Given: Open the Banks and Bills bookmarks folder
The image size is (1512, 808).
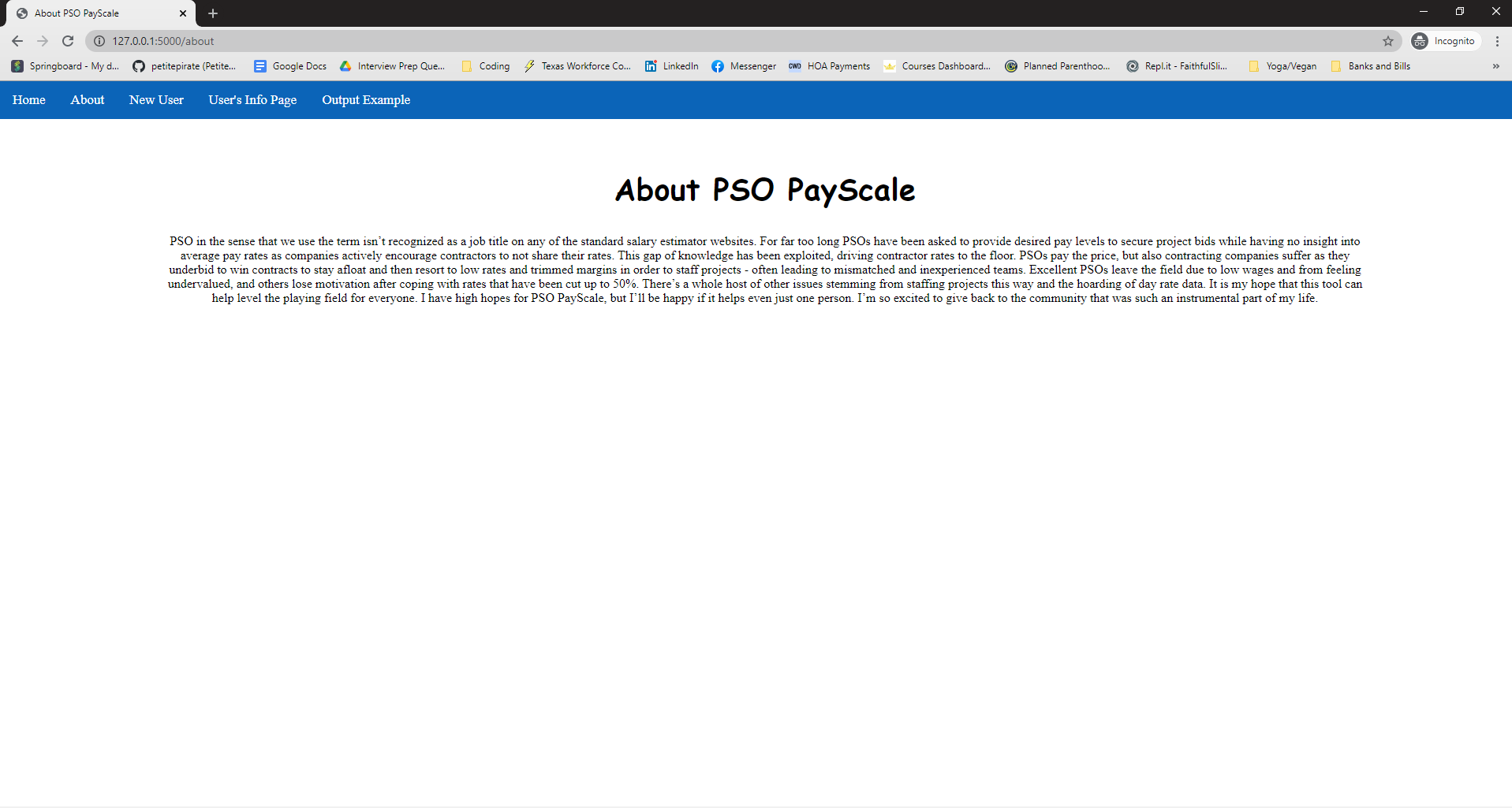Looking at the screenshot, I should [x=1371, y=66].
